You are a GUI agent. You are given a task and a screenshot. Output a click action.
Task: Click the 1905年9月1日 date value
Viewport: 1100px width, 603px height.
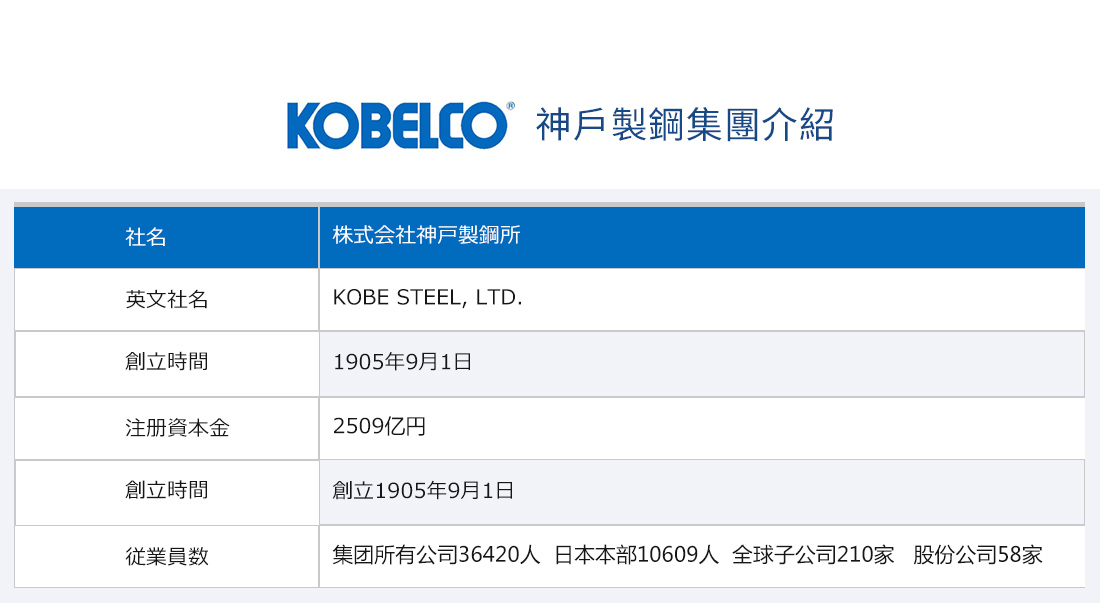[402, 362]
